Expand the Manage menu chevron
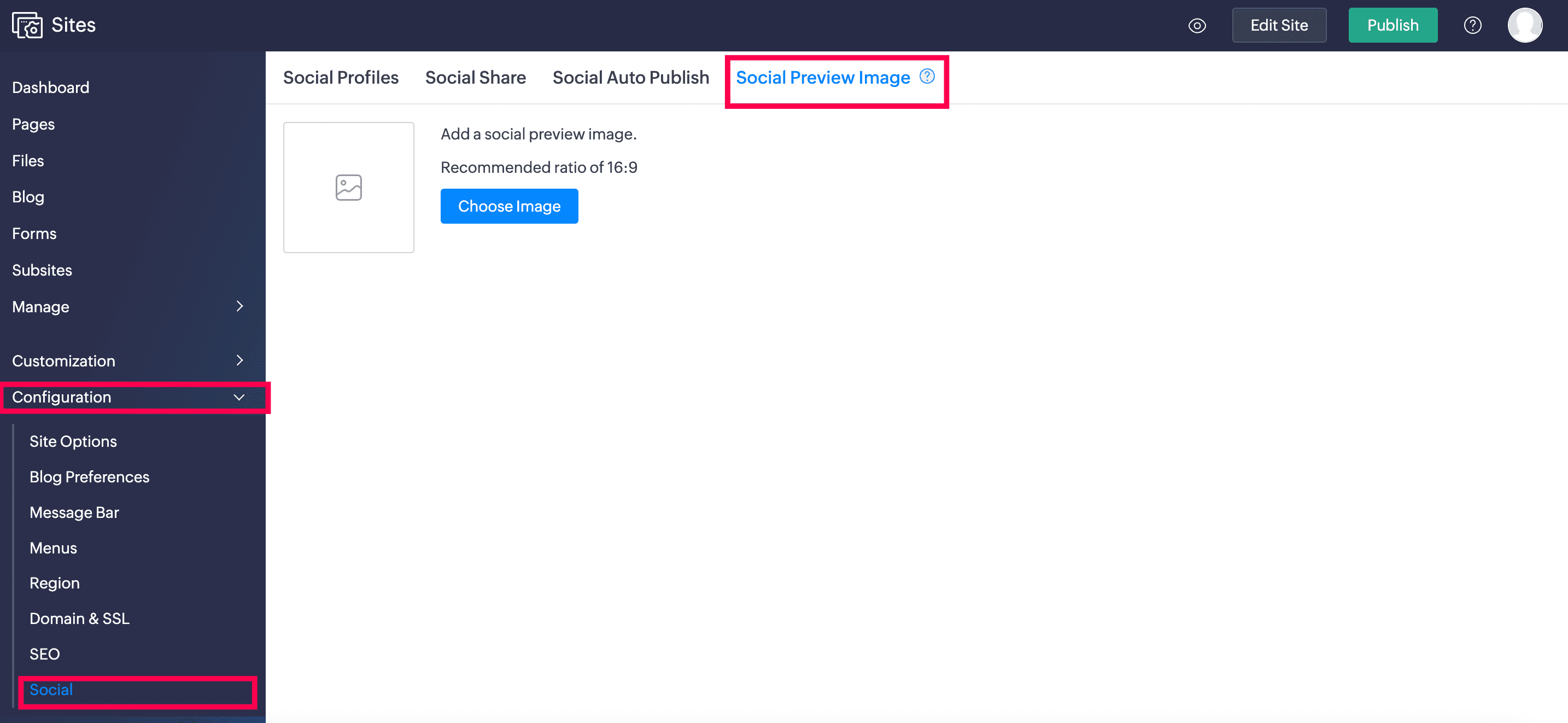The image size is (1568, 723). (x=239, y=306)
